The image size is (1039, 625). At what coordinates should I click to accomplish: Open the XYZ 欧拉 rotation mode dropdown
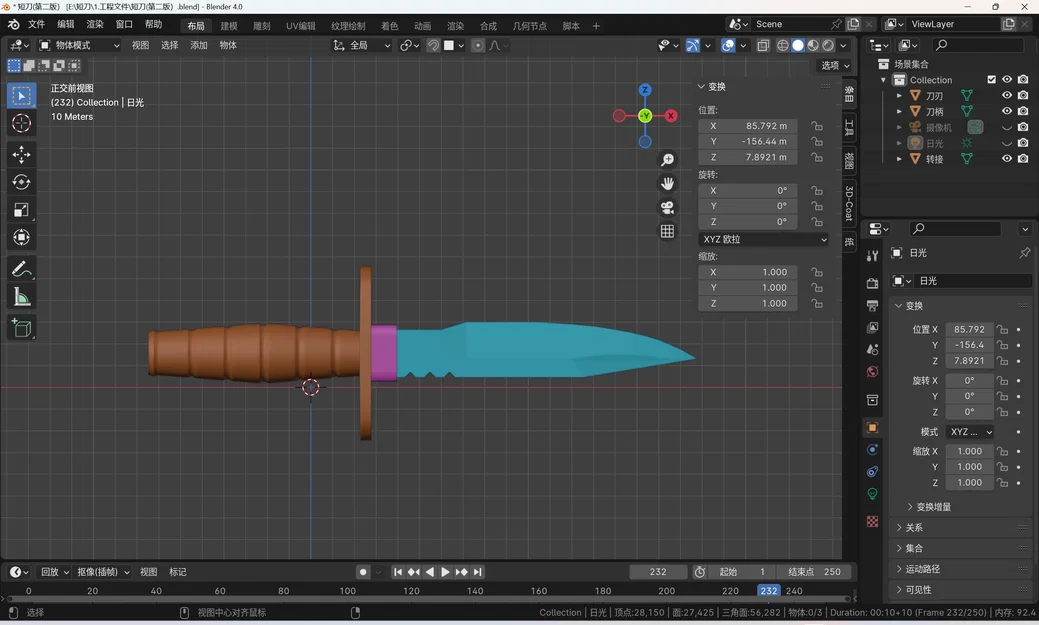(763, 239)
